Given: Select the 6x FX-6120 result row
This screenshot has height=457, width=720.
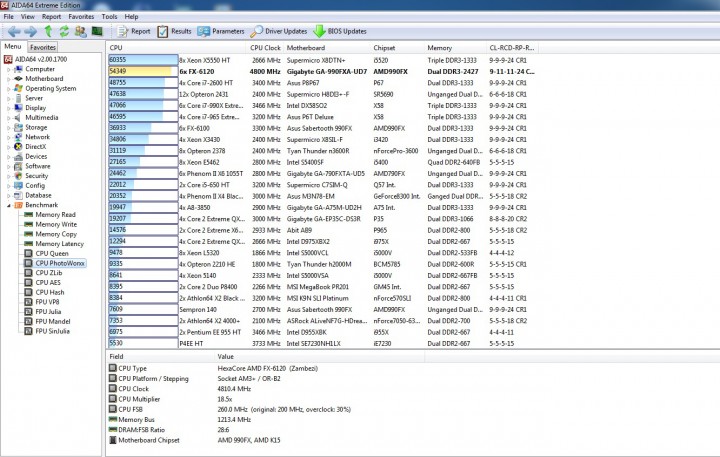Looking at the screenshot, I should pos(323,72).
